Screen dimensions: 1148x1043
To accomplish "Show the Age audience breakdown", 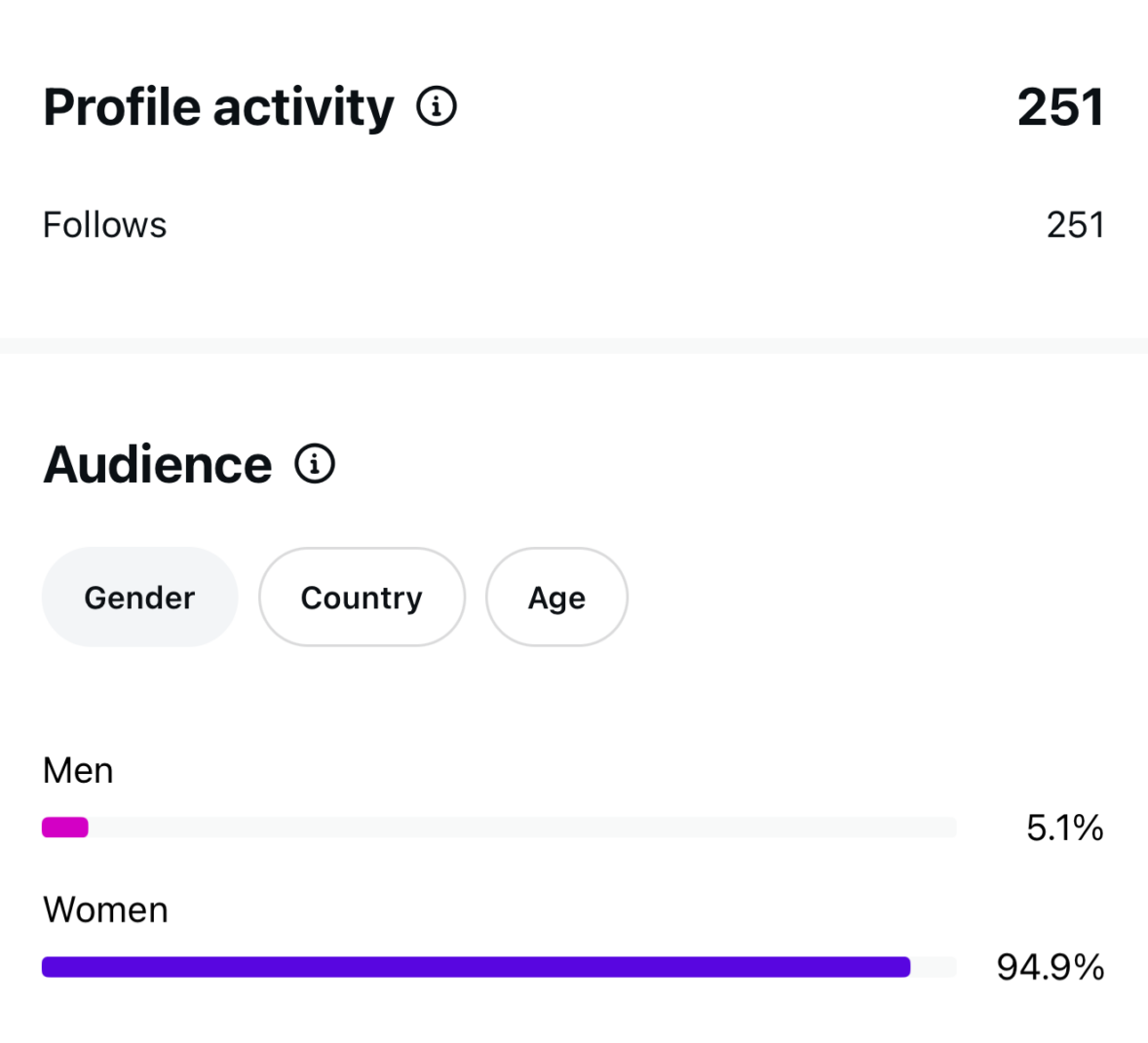I will pyautogui.click(x=556, y=597).
